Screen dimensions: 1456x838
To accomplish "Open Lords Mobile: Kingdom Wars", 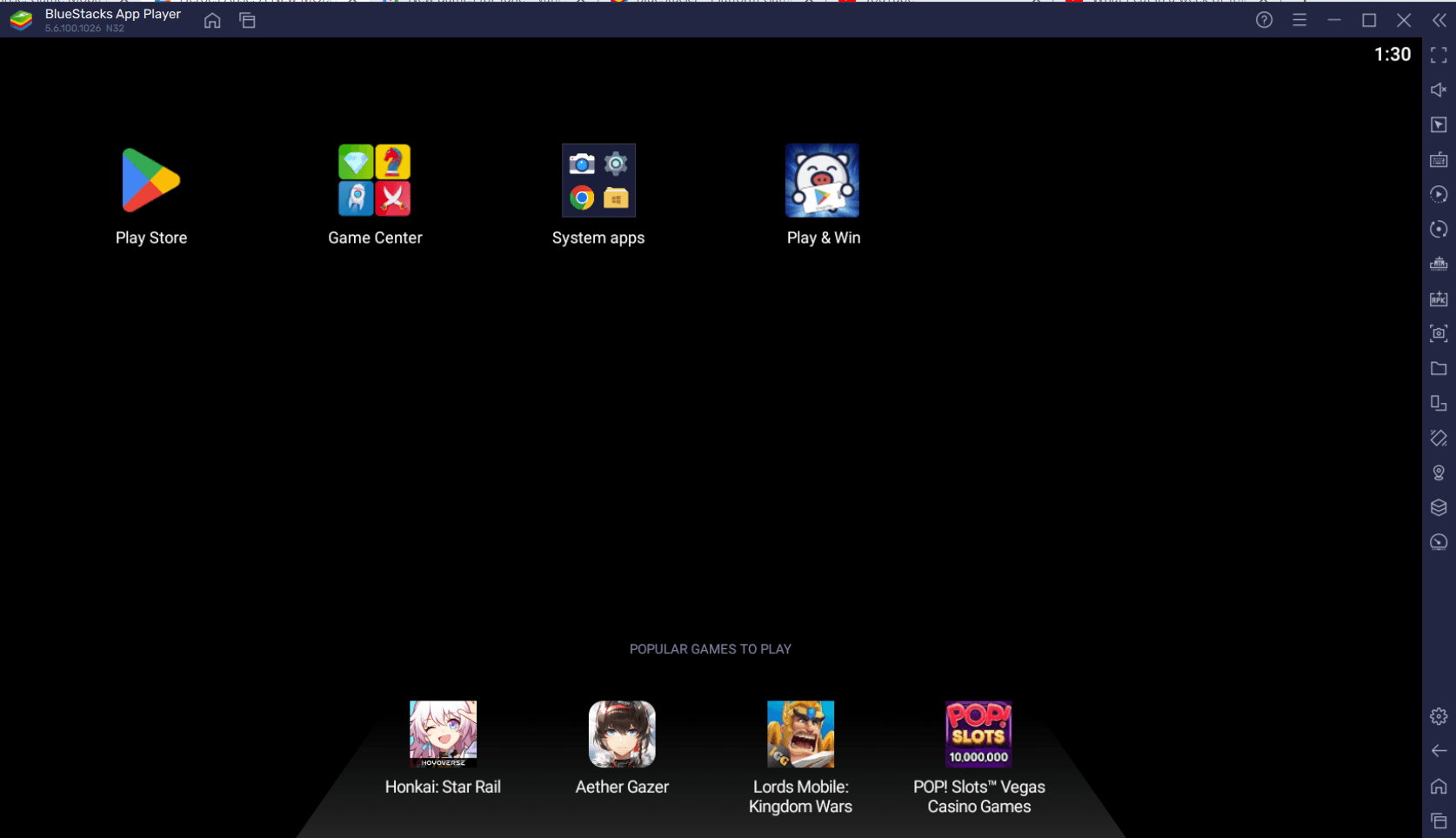I will [800, 734].
